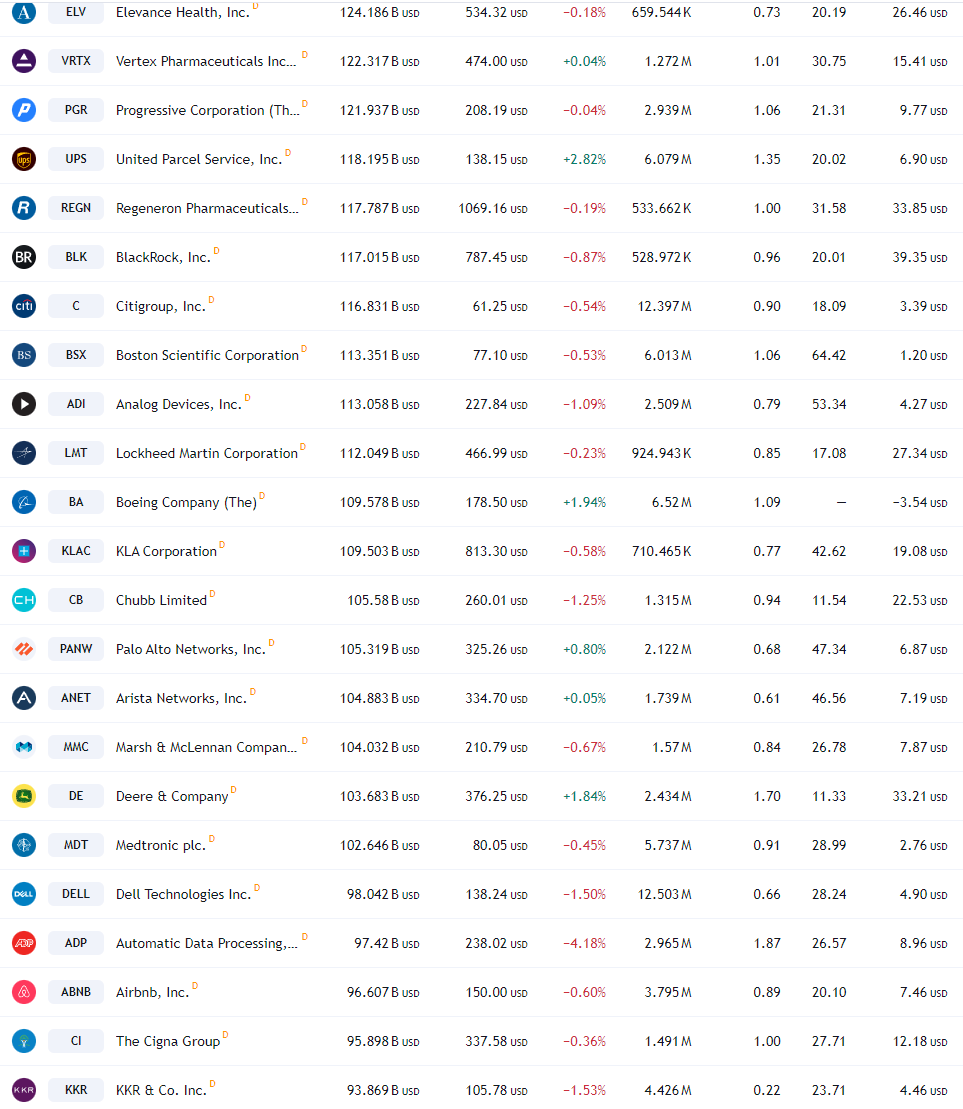Click the Arista Networks logo icon
The height and width of the screenshot is (1109, 963).
click(x=24, y=698)
